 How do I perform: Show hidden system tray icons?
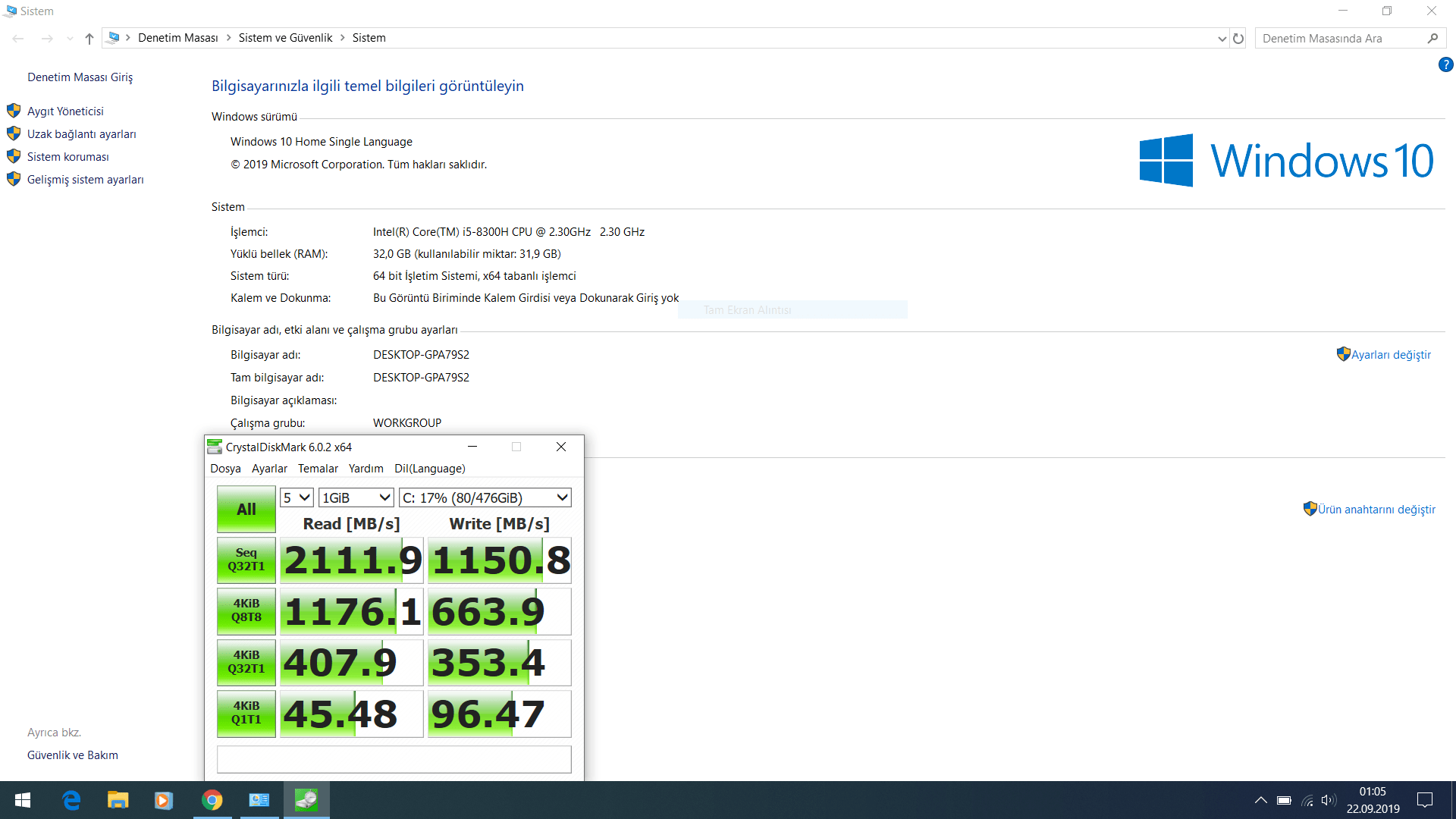pyautogui.click(x=1260, y=800)
